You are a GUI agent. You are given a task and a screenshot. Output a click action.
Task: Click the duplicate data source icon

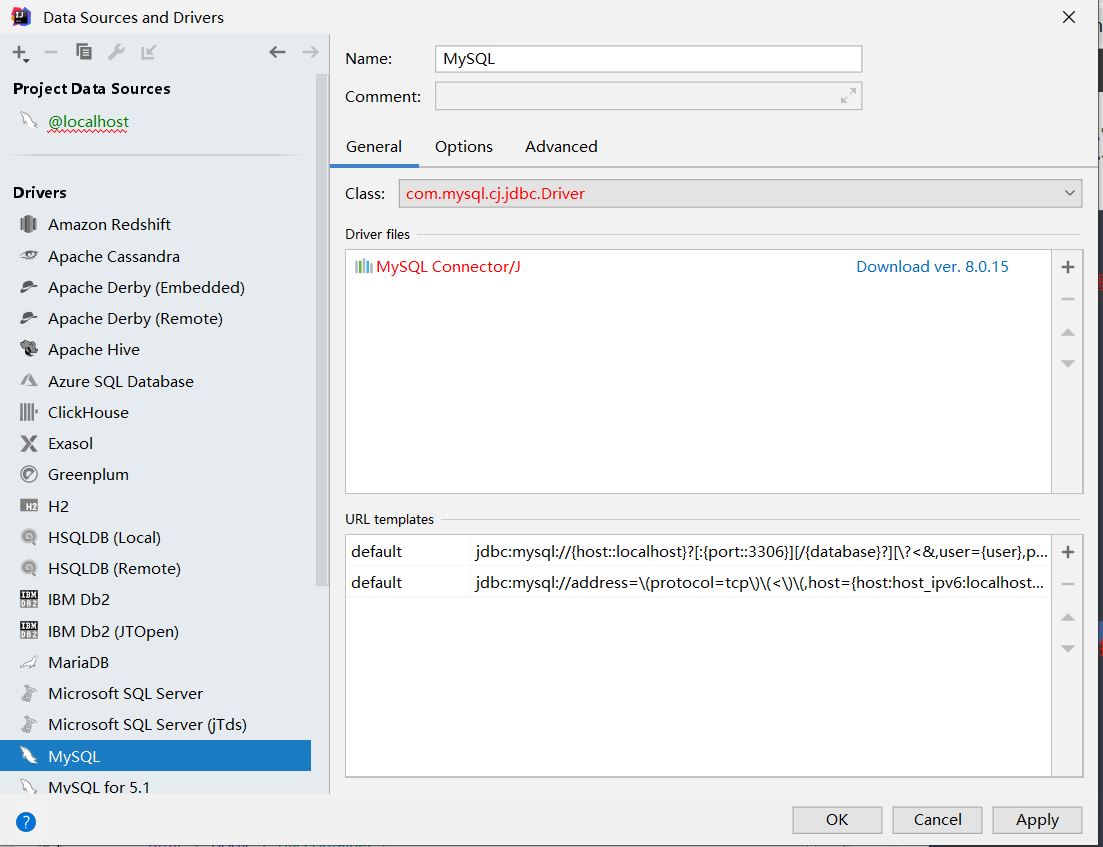coord(84,52)
